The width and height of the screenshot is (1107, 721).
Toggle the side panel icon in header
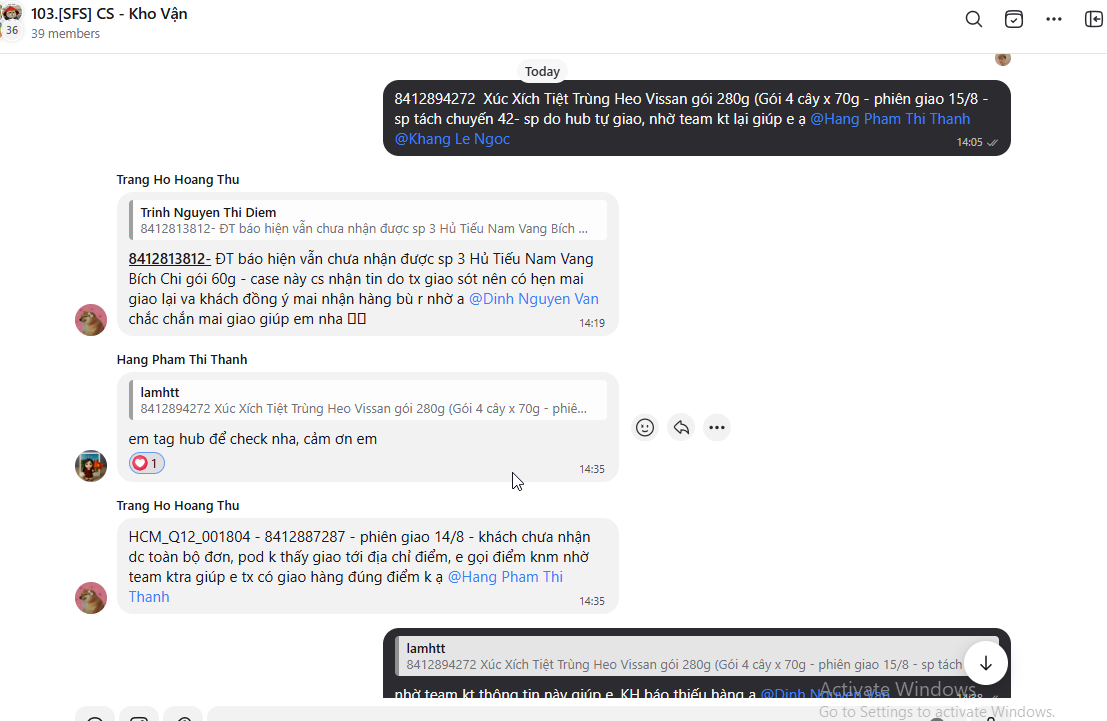click(1094, 19)
